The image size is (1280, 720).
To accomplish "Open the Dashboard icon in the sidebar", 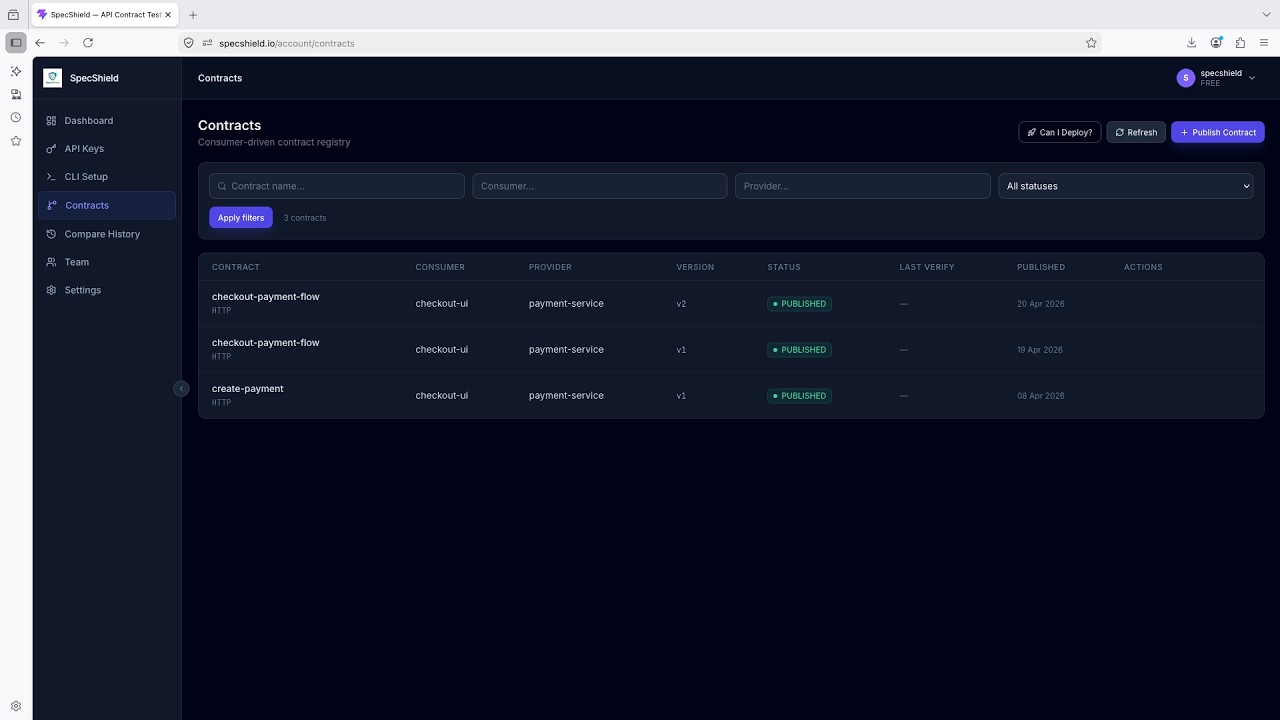I will (51, 120).
